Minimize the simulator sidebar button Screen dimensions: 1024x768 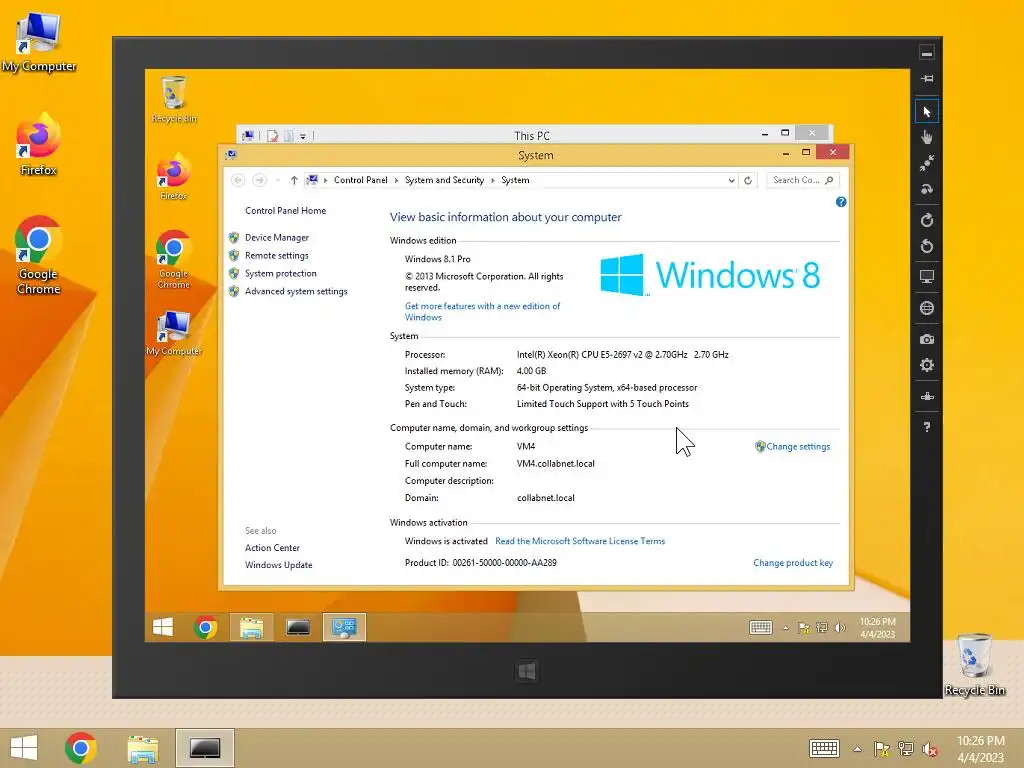pos(927,53)
